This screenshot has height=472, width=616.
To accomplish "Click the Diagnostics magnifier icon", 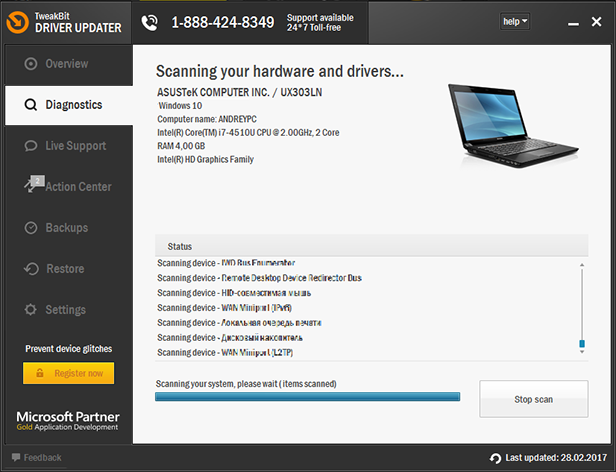I will tap(31, 105).
